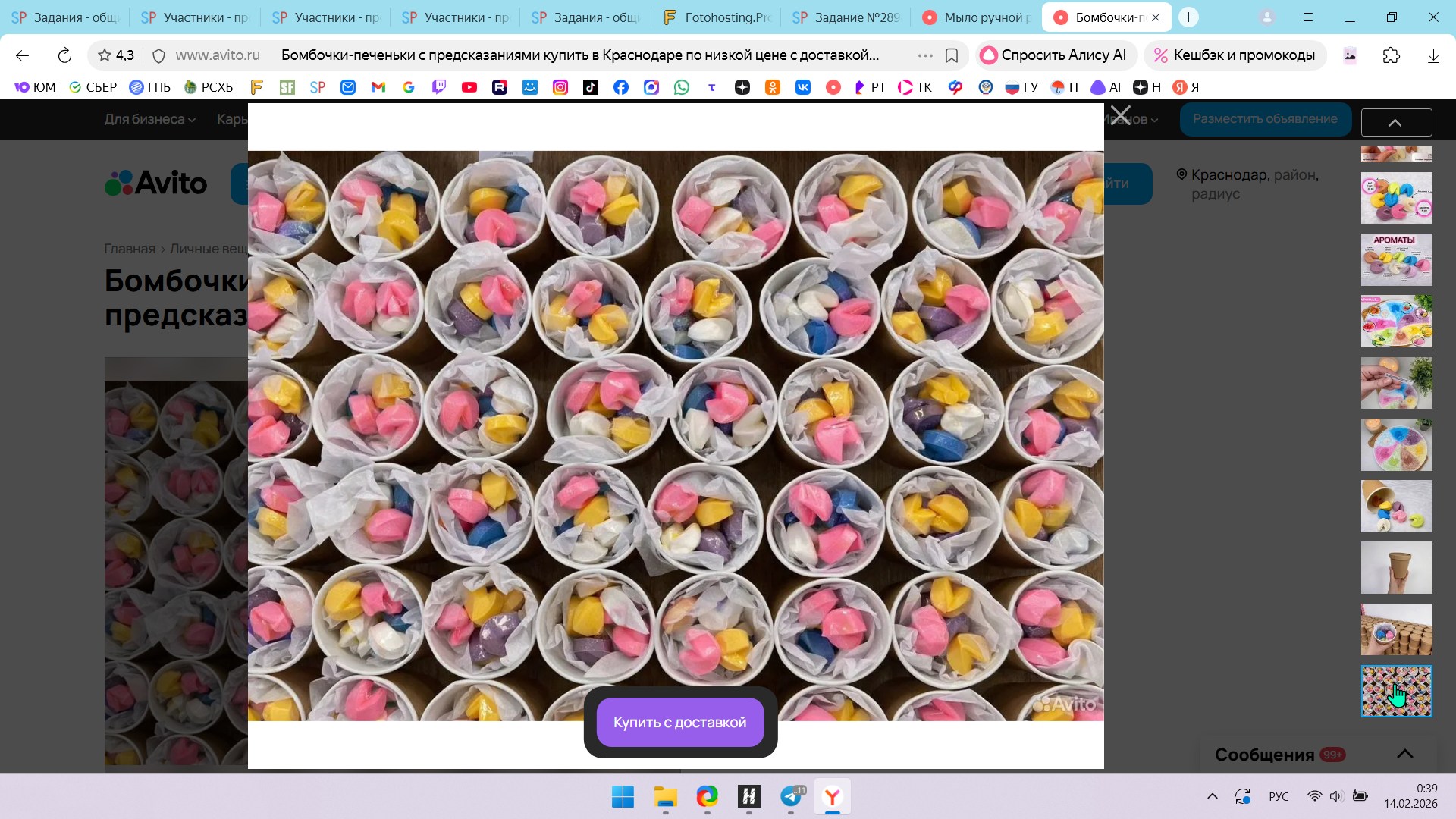Image resolution: width=1456 pixels, height=819 pixels.
Task: Open the Telegram taskbar icon
Action: tap(791, 796)
